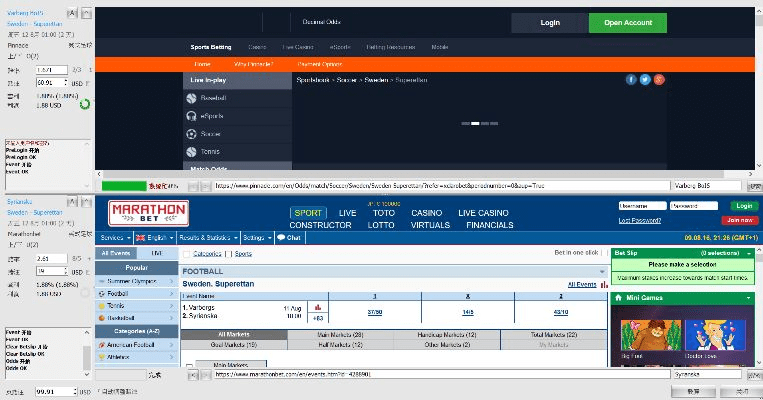The width and height of the screenshot is (763, 400).
Task: Open the Services dropdown menu
Action: click(x=113, y=238)
